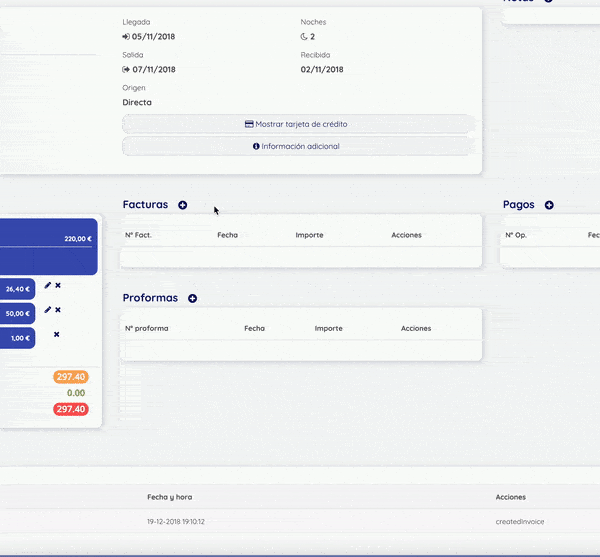Click the Importe header in Facturas table

309,235
